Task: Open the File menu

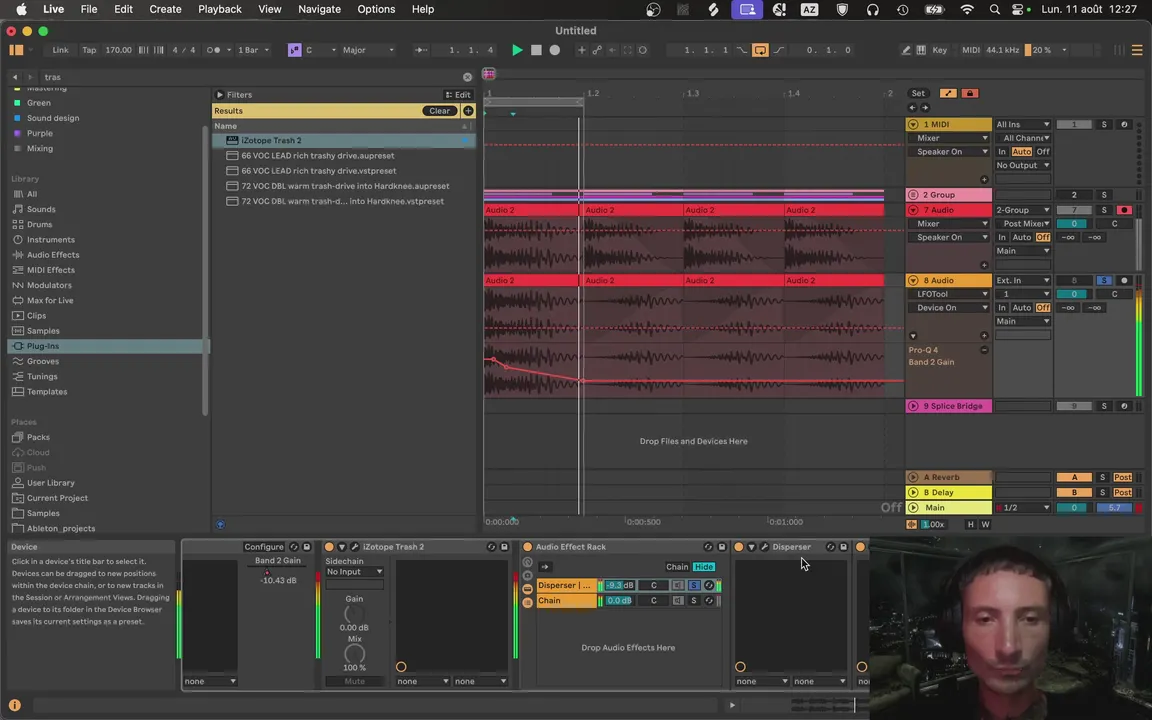Action: point(89,9)
